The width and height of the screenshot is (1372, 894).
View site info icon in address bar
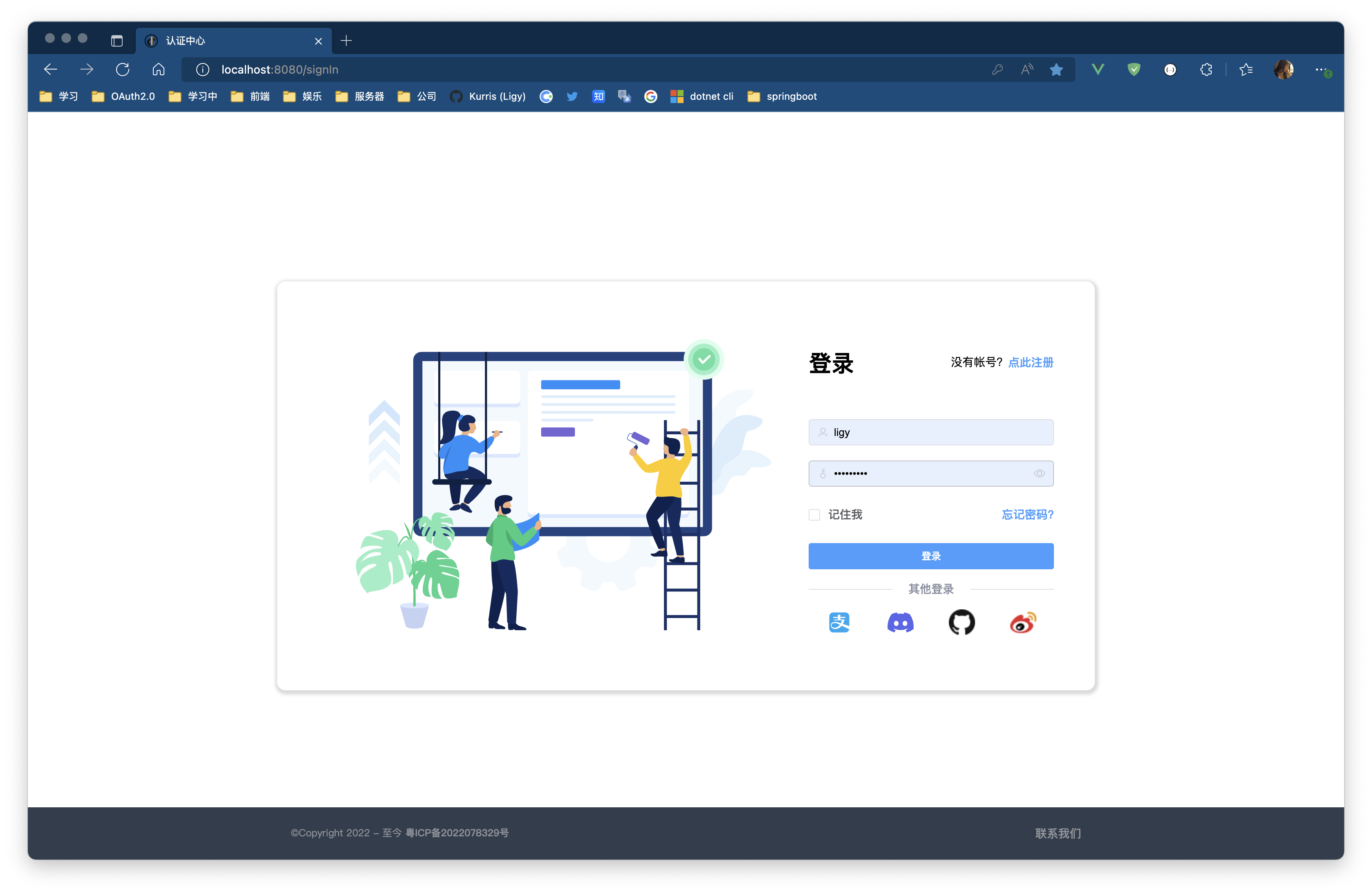click(x=202, y=70)
